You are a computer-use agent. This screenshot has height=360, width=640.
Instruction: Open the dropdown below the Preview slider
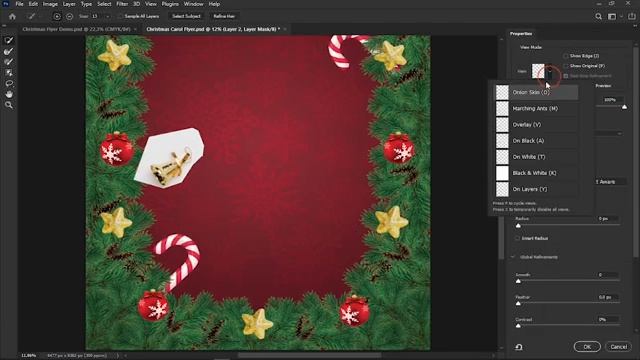coord(608,133)
